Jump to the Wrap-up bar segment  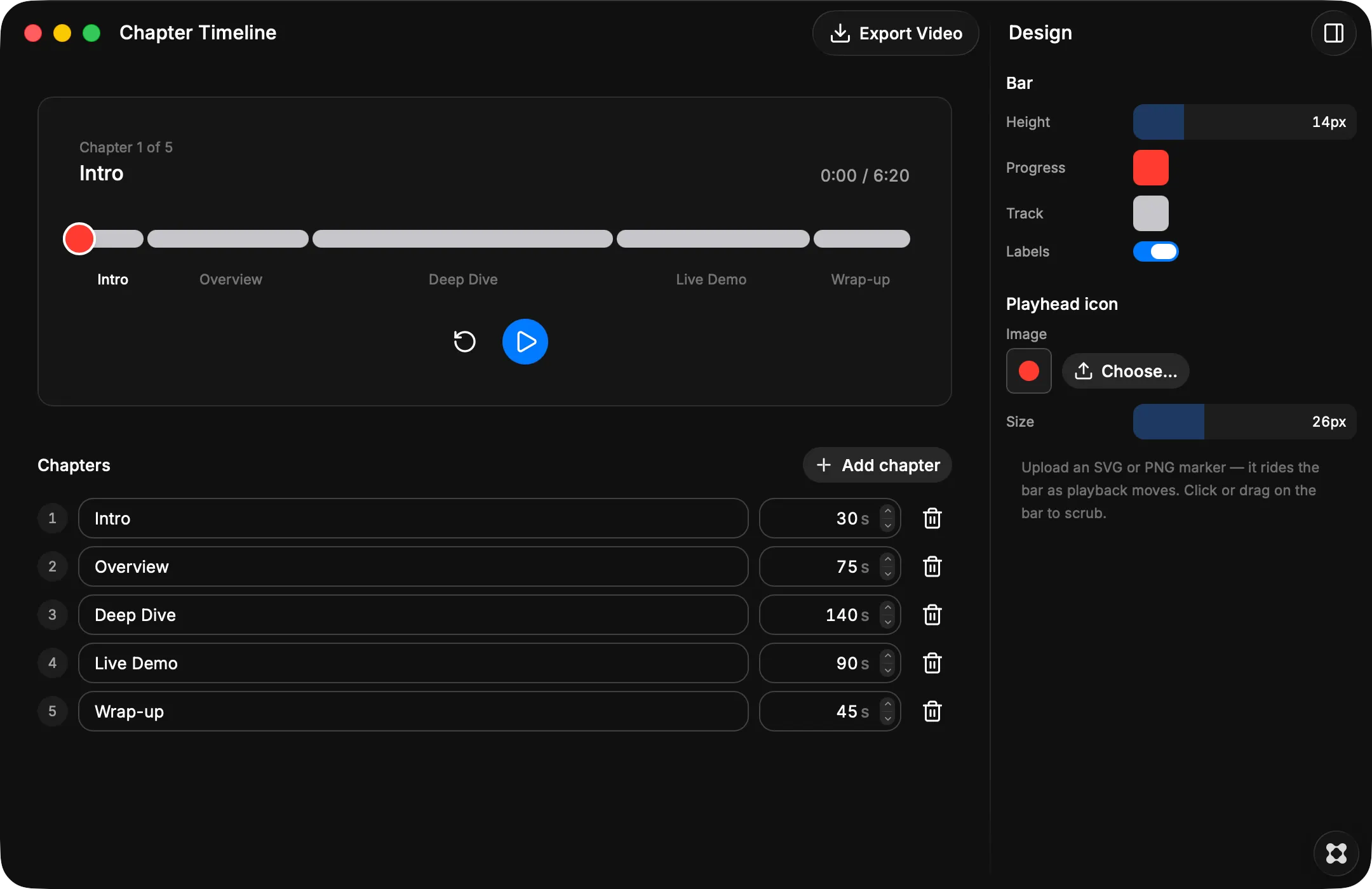[862, 239]
